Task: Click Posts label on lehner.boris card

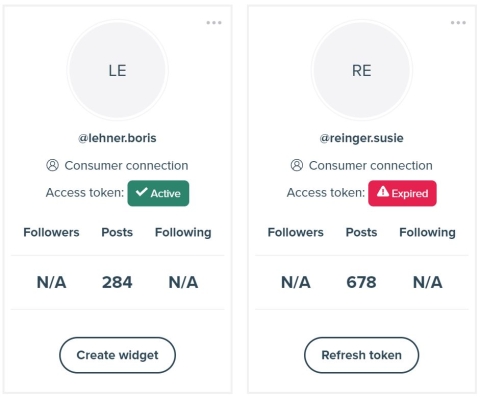Action: point(117,232)
